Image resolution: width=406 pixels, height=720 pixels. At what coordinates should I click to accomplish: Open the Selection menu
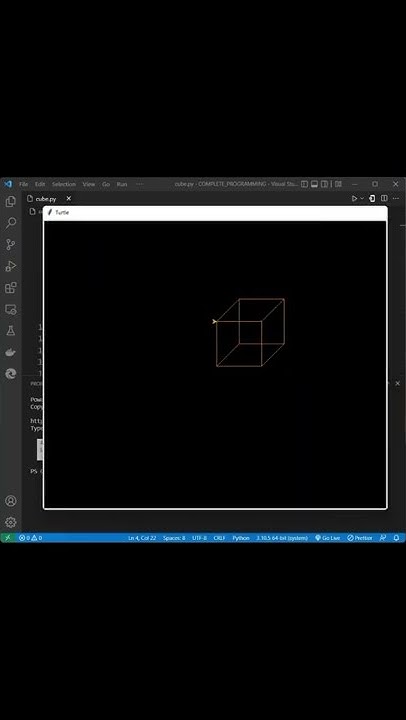pos(63,184)
